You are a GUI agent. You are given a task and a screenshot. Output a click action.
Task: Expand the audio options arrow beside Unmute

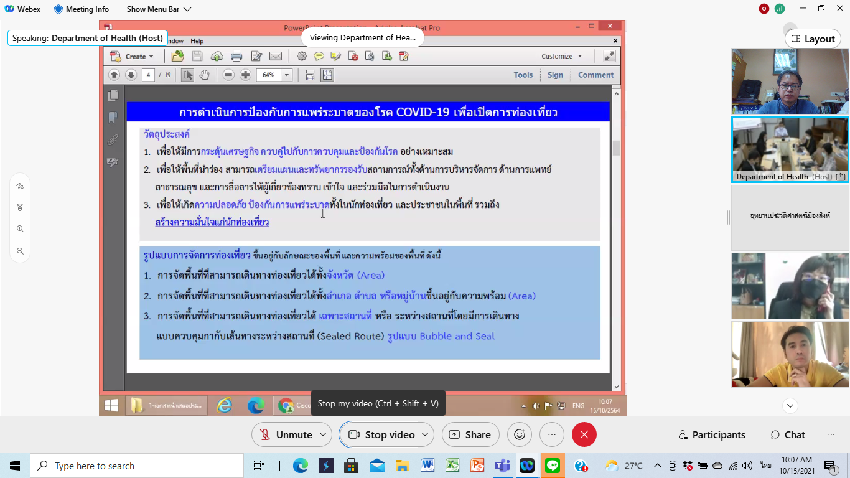click(x=323, y=435)
